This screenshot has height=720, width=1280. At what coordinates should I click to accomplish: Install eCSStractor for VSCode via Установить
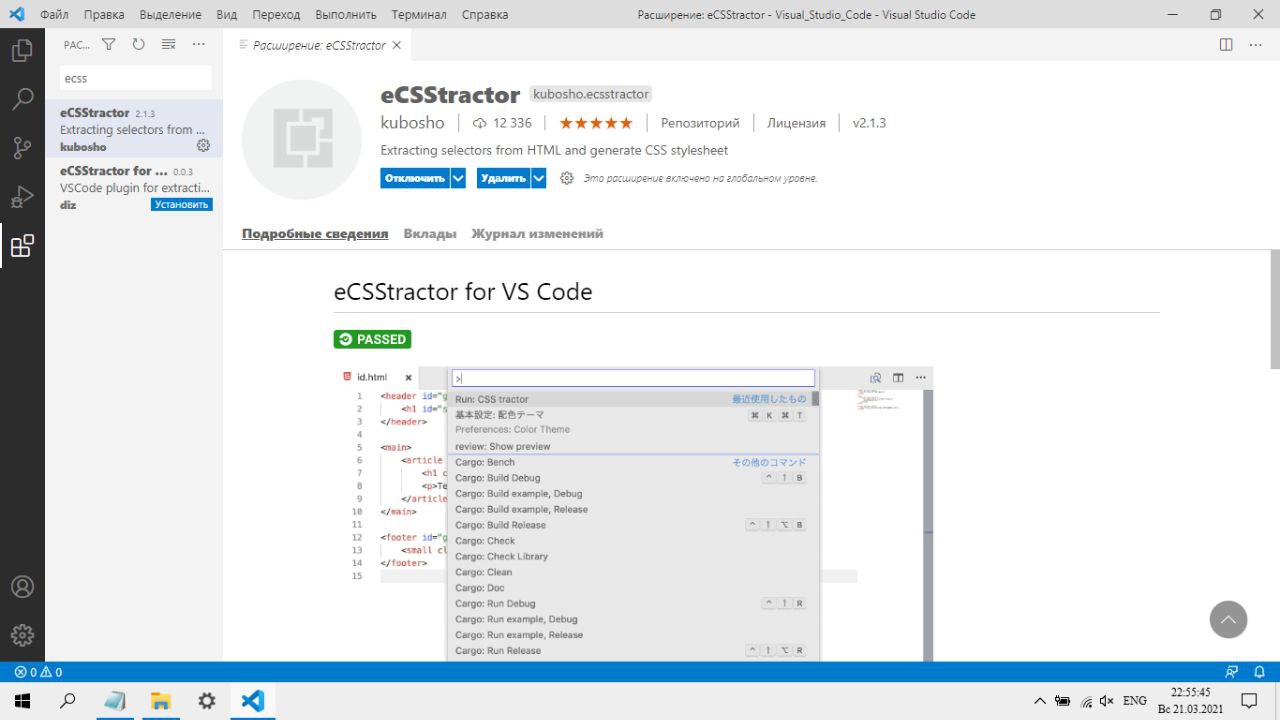pyautogui.click(x=182, y=204)
